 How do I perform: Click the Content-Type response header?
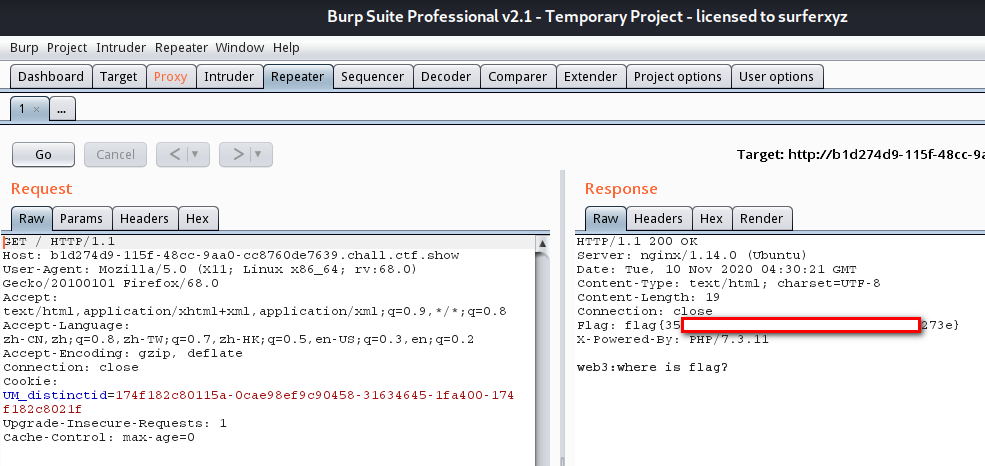729,283
